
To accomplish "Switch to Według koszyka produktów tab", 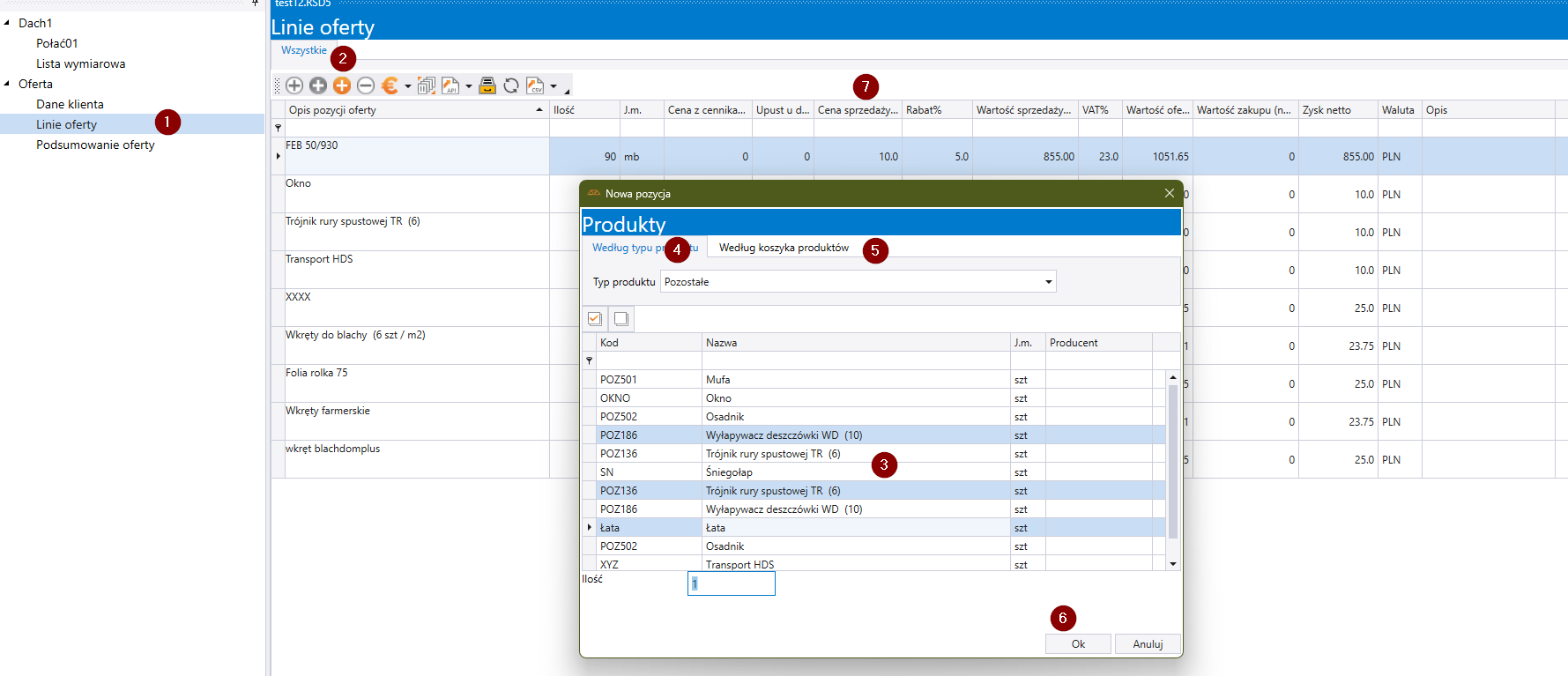I will [x=784, y=248].
